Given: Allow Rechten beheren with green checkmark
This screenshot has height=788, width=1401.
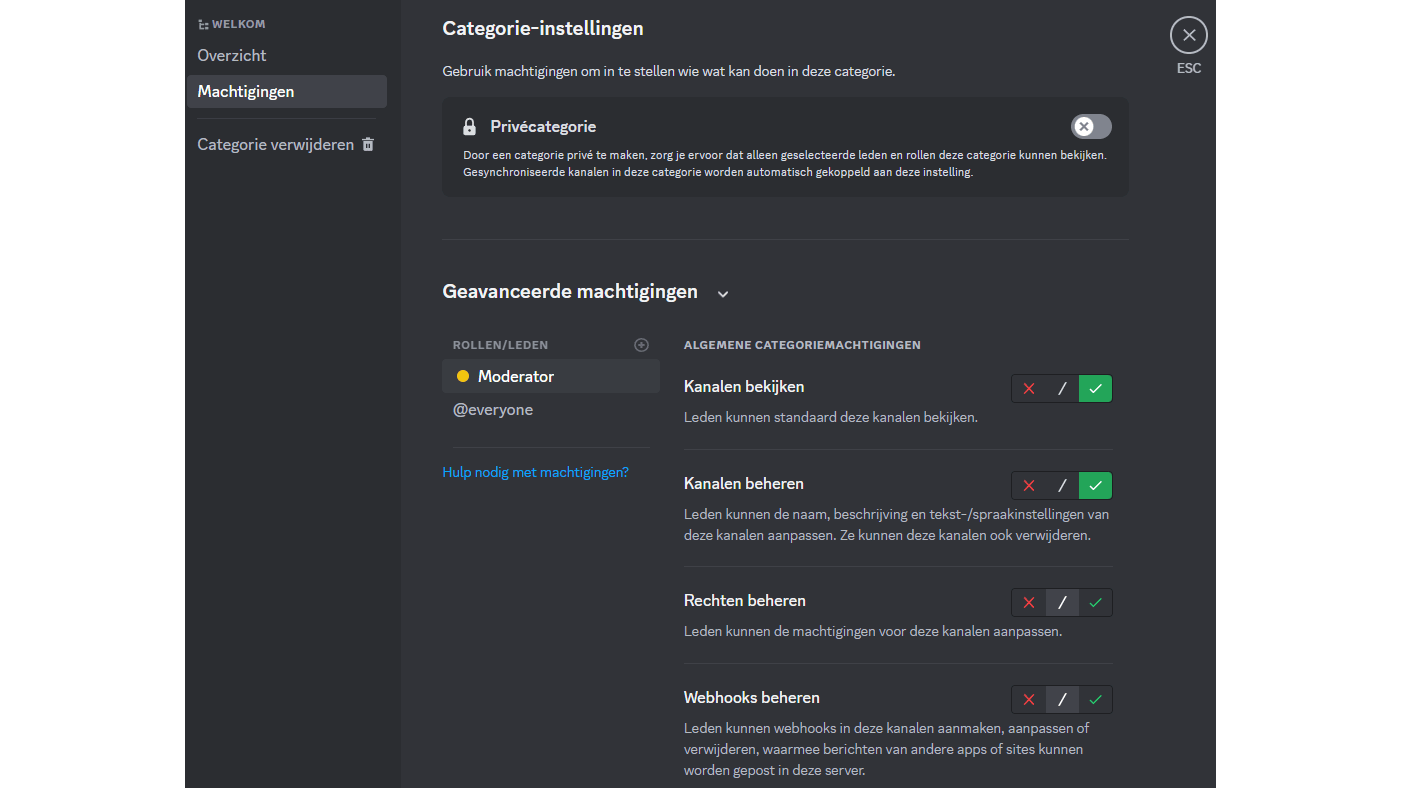Looking at the screenshot, I should click(1095, 603).
